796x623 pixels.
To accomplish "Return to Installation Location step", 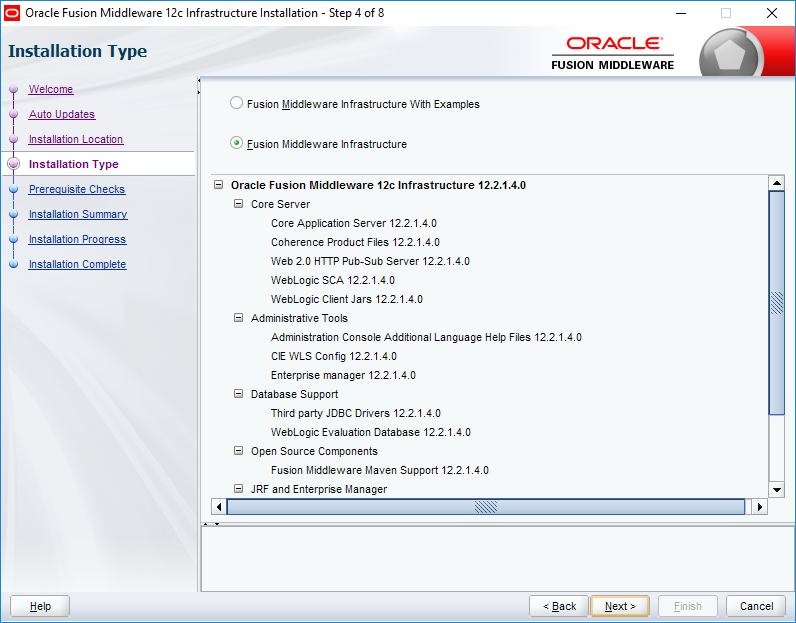I will point(76,139).
